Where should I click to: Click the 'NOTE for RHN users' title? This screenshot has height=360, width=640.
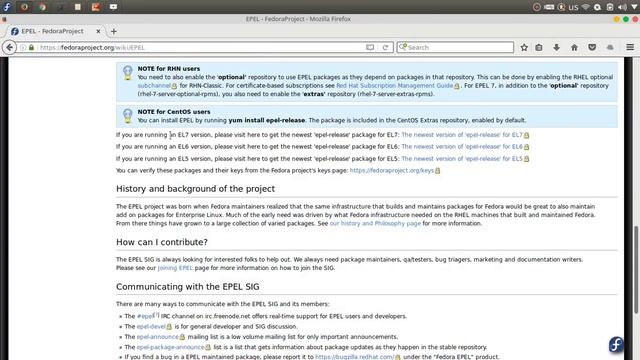[x=169, y=69]
